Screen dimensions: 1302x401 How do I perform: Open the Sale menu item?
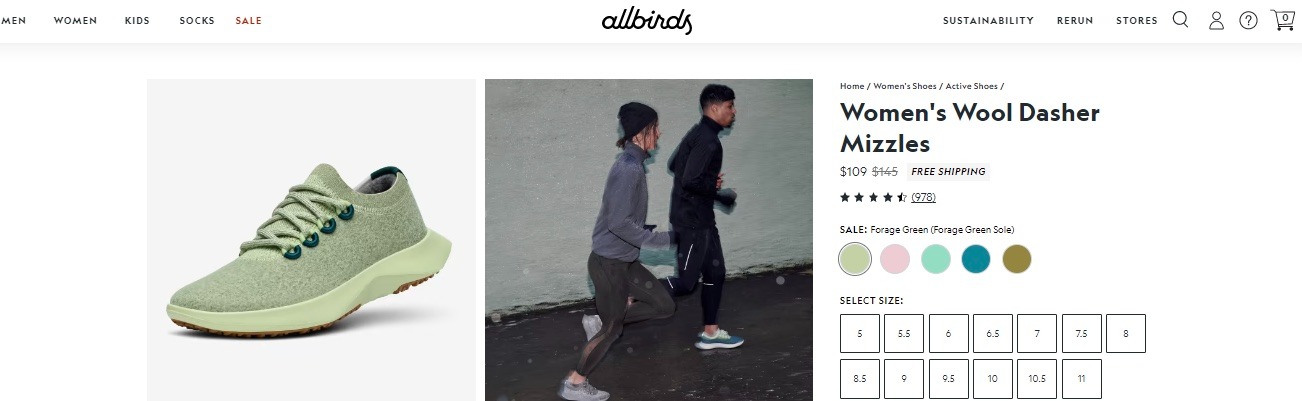coord(248,21)
